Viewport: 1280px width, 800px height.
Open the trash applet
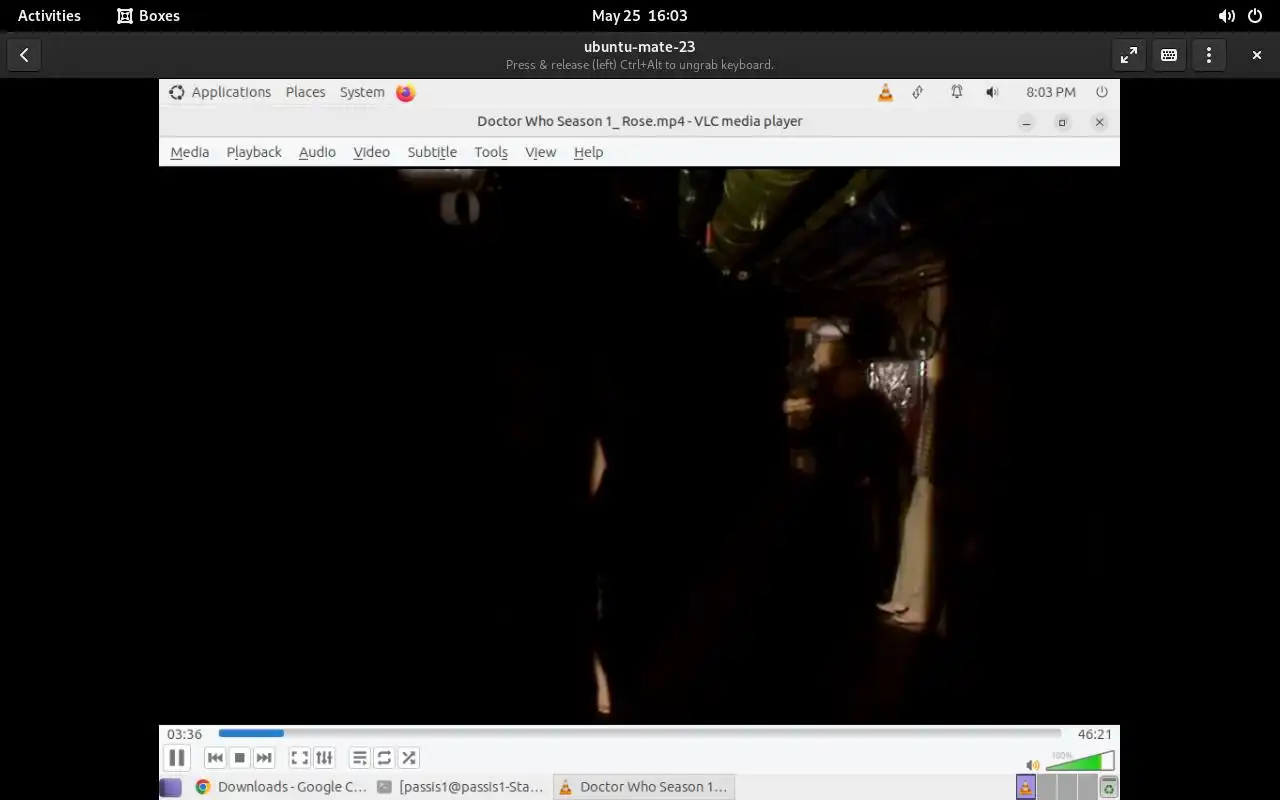coord(1109,787)
